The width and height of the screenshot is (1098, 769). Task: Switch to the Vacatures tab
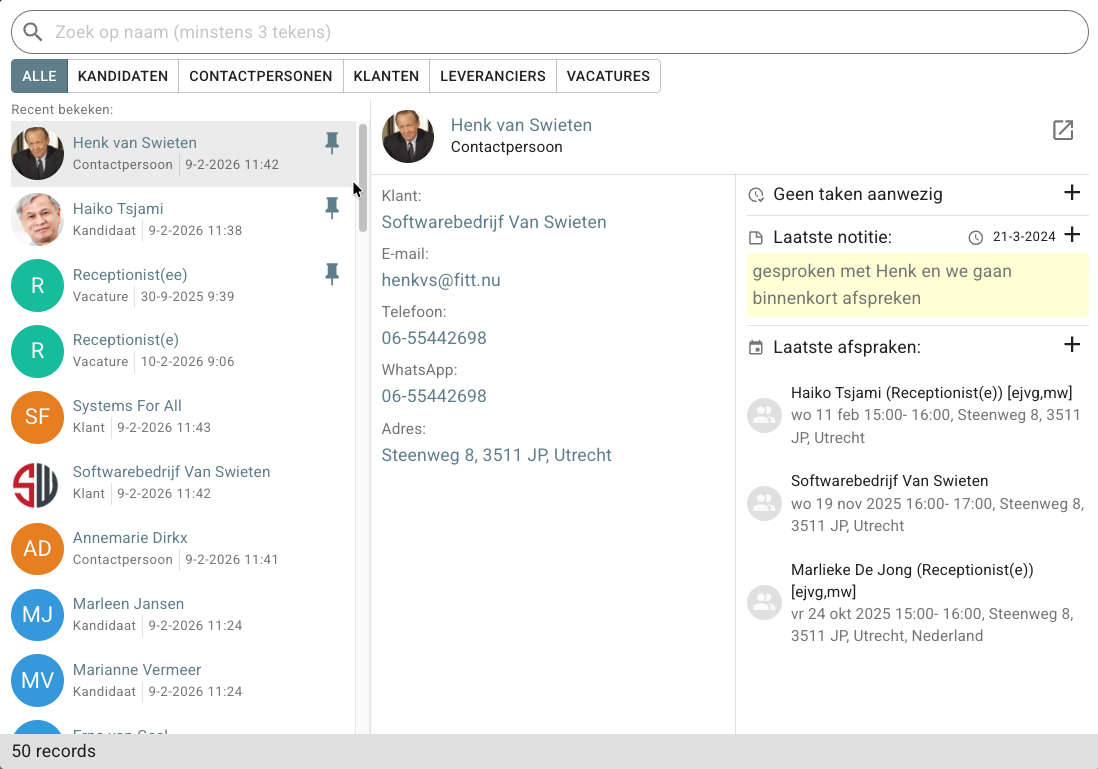(x=608, y=76)
